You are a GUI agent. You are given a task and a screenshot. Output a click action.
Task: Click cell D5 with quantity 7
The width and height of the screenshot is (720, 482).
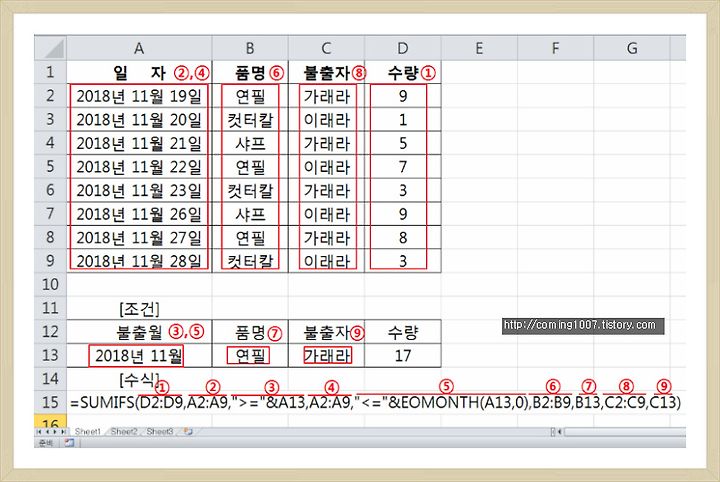click(x=403, y=166)
